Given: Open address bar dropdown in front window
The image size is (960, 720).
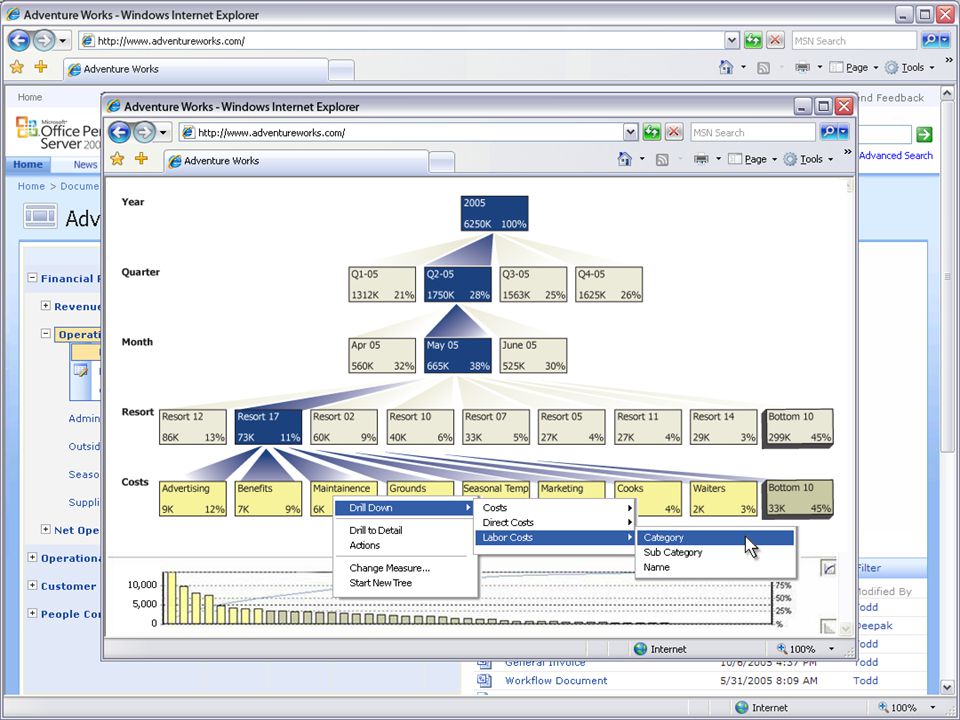Looking at the screenshot, I should (x=630, y=132).
